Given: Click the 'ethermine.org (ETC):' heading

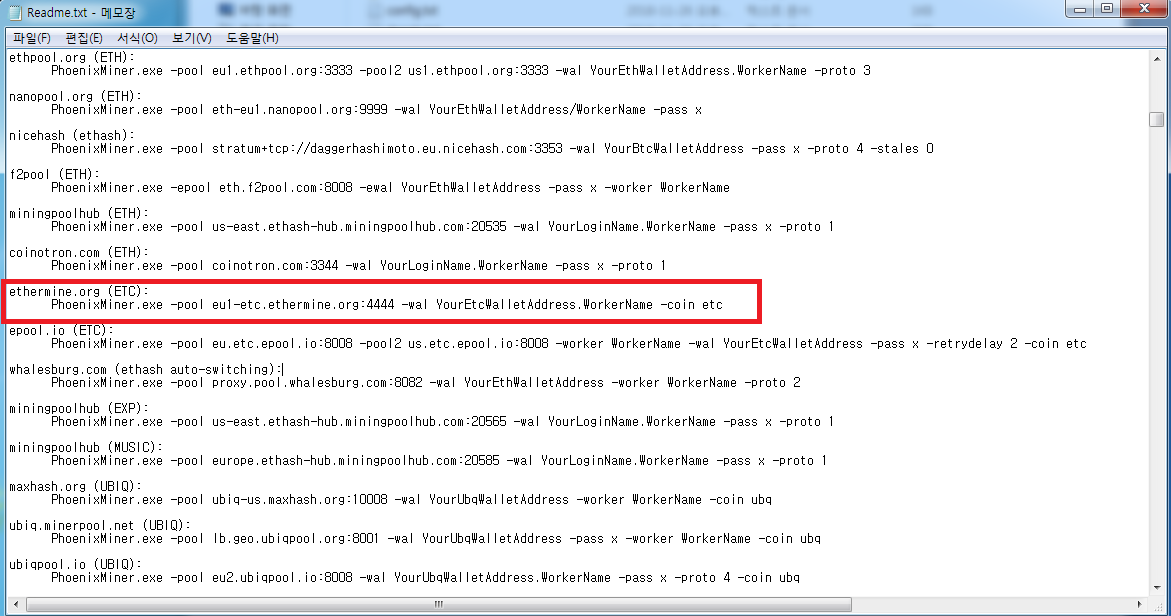Looking at the screenshot, I should tap(79, 291).
